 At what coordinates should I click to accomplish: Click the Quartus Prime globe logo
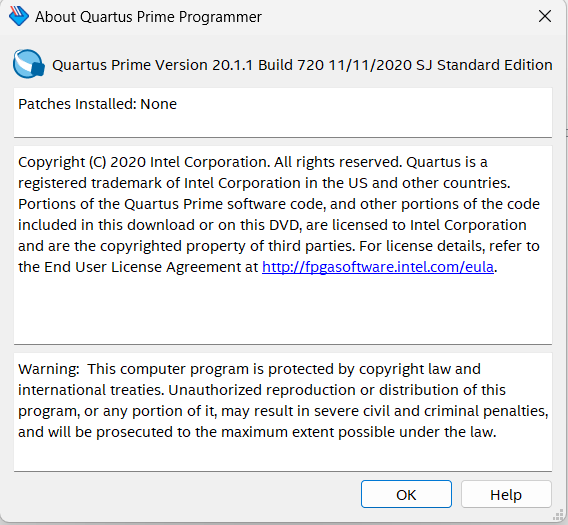(x=29, y=64)
